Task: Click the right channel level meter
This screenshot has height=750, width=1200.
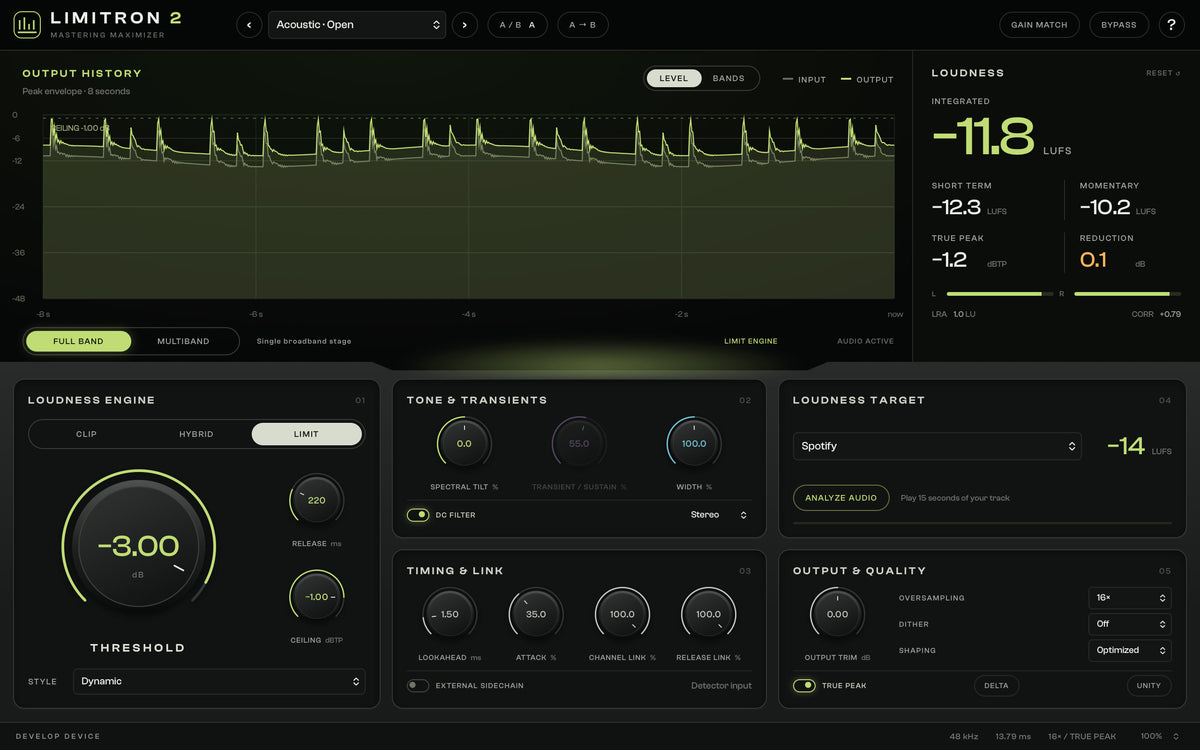Action: (1128, 294)
